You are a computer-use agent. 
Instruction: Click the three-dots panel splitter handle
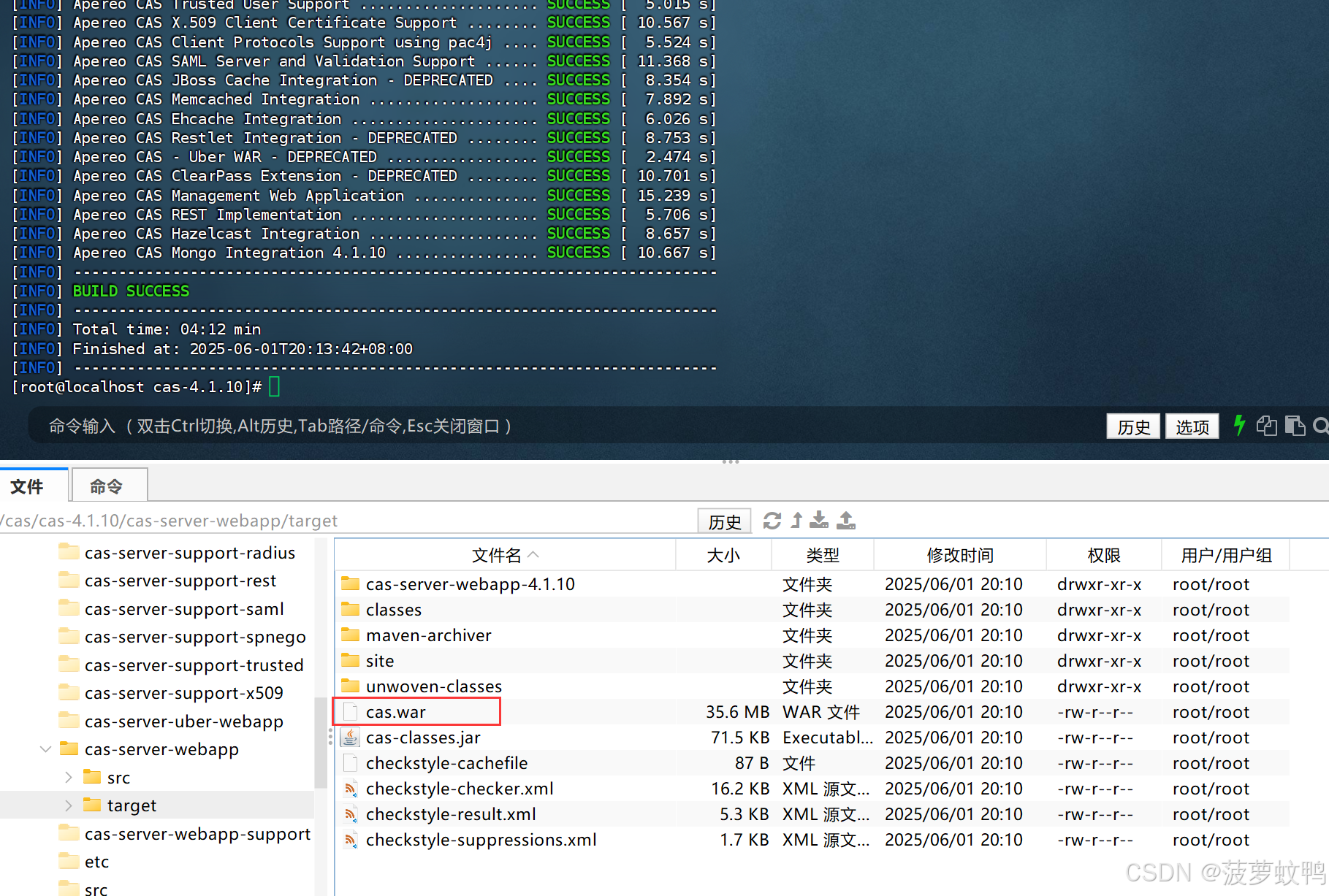tap(731, 462)
